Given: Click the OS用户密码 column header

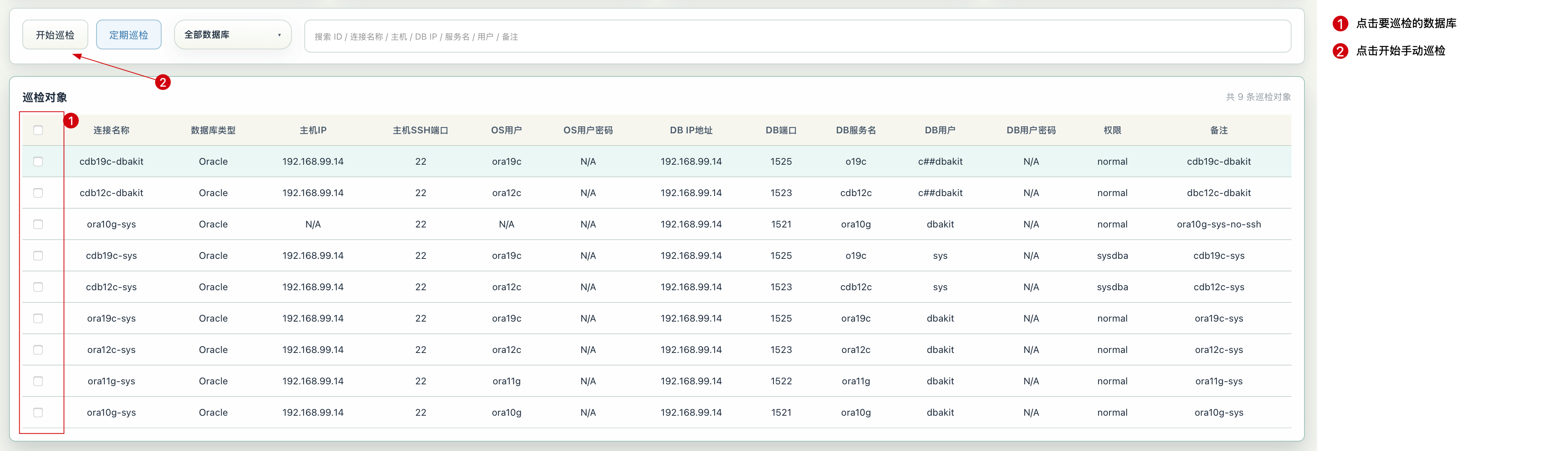Looking at the screenshot, I should tap(588, 130).
